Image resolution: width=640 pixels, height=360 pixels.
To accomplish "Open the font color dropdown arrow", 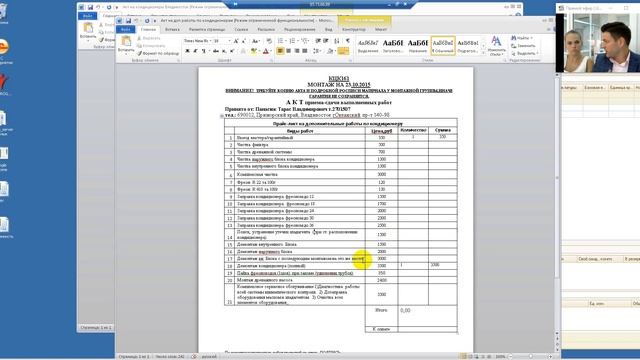I will point(271,51).
